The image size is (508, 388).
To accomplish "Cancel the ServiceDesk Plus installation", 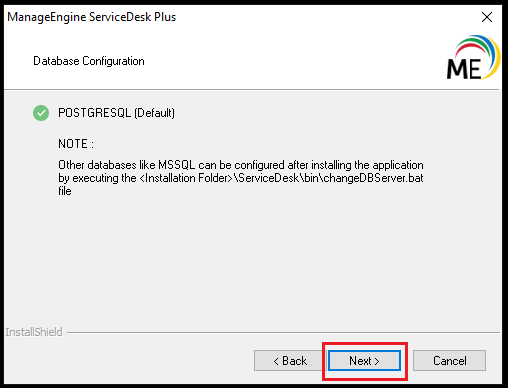I will (x=449, y=360).
